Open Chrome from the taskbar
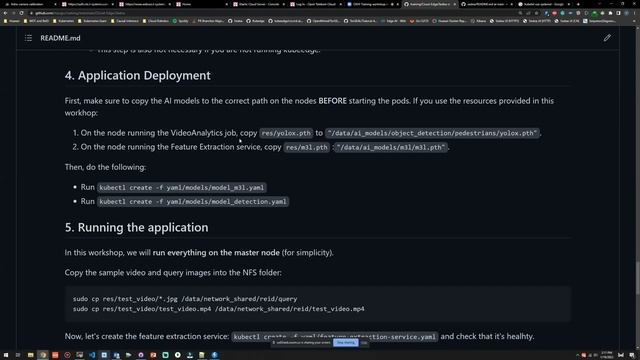Screen dimensions: 640x360 pos(42,355)
